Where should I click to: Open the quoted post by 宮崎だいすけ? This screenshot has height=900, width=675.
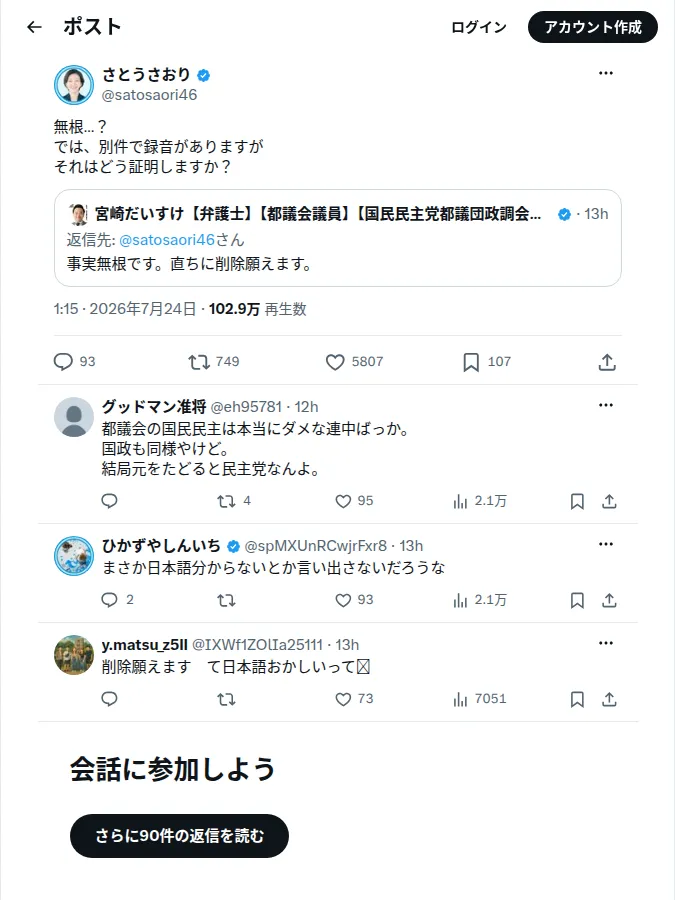coord(338,238)
